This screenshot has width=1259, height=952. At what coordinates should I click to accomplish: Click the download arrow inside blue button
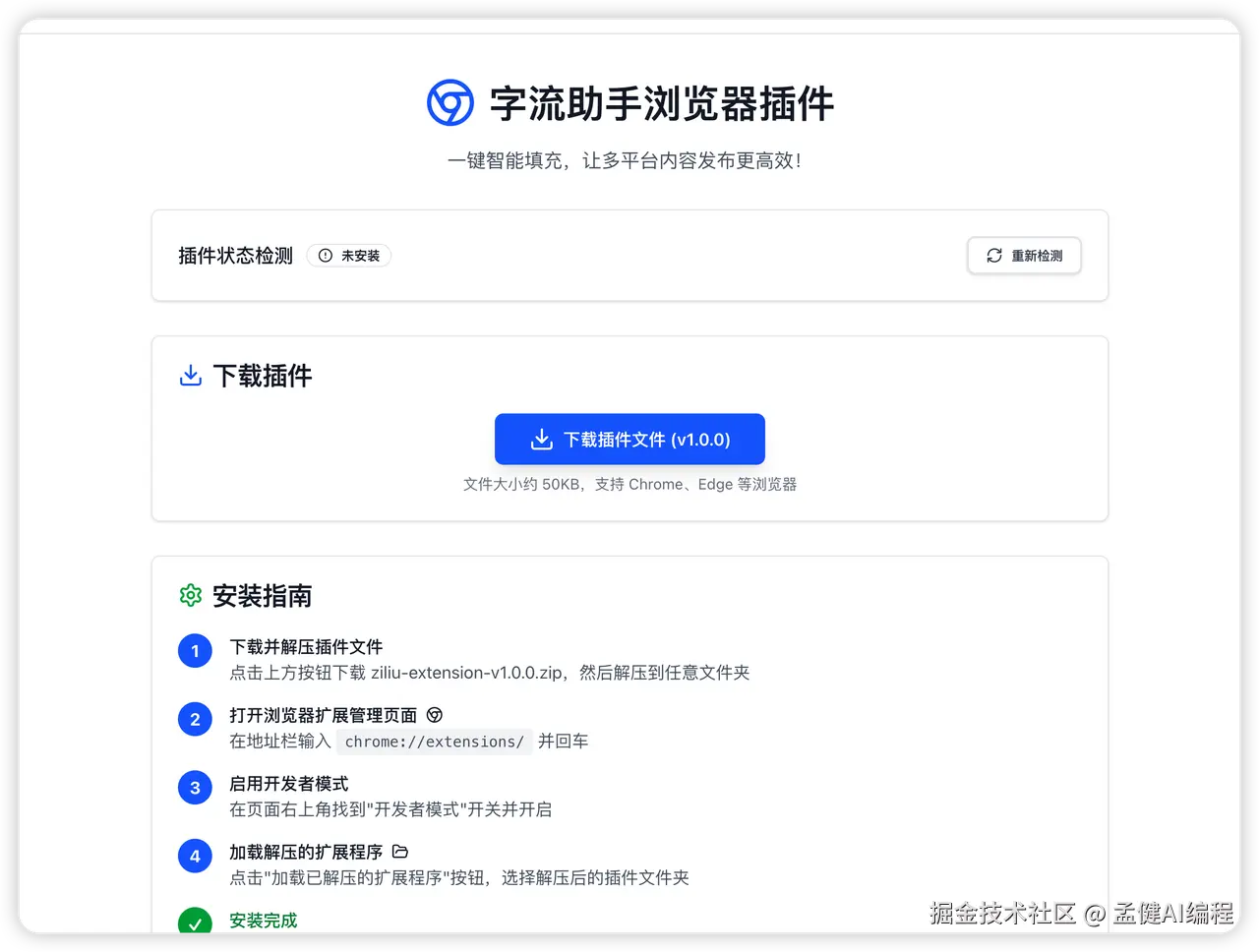(x=542, y=440)
